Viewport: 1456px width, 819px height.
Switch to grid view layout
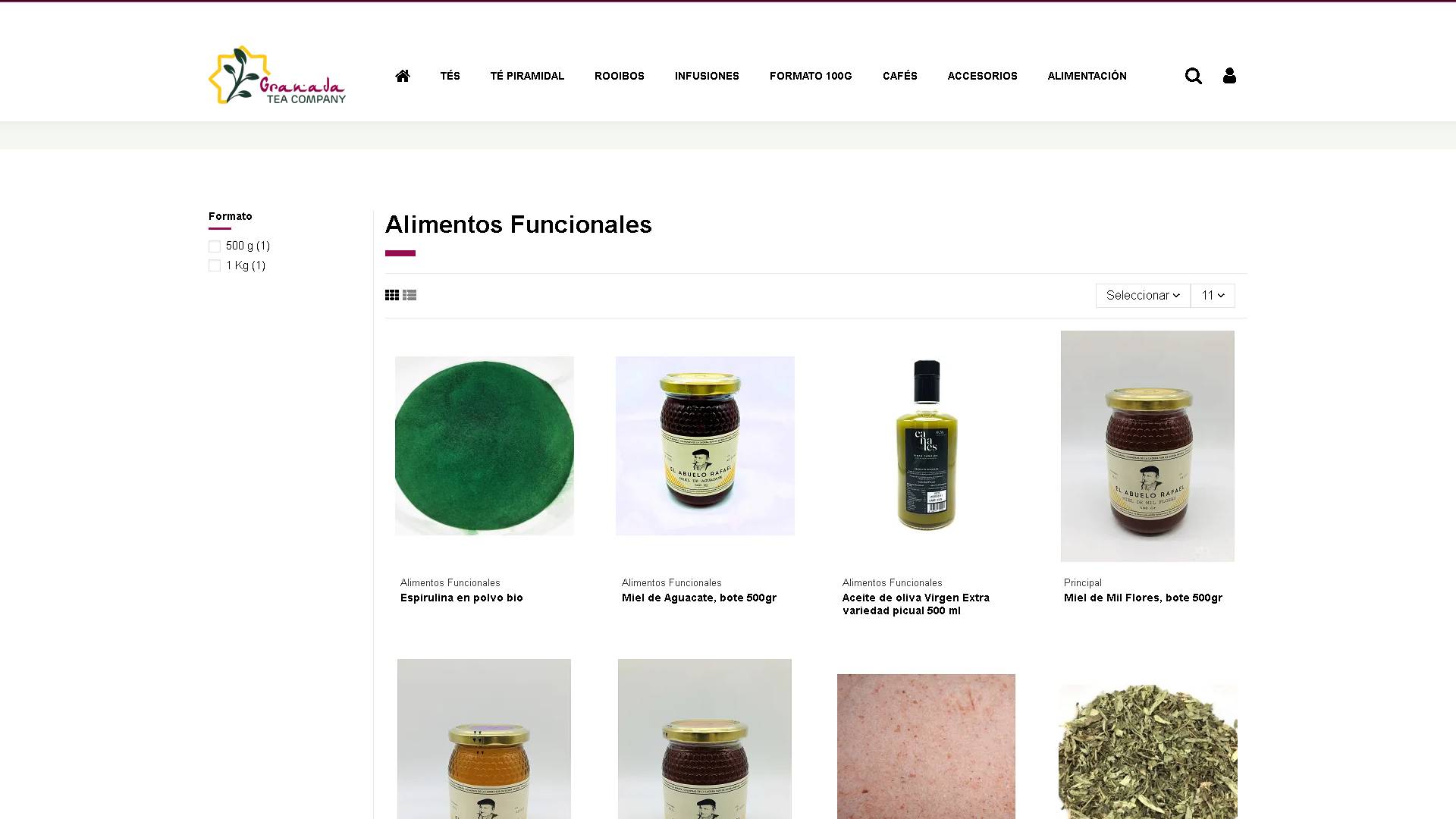coord(392,295)
